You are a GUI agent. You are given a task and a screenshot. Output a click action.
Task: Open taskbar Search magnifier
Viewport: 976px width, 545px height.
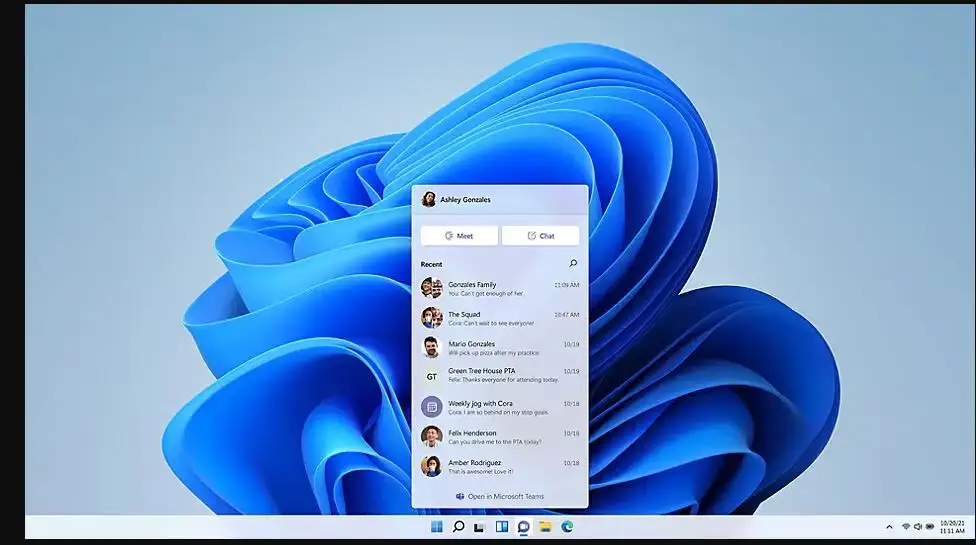coord(458,527)
